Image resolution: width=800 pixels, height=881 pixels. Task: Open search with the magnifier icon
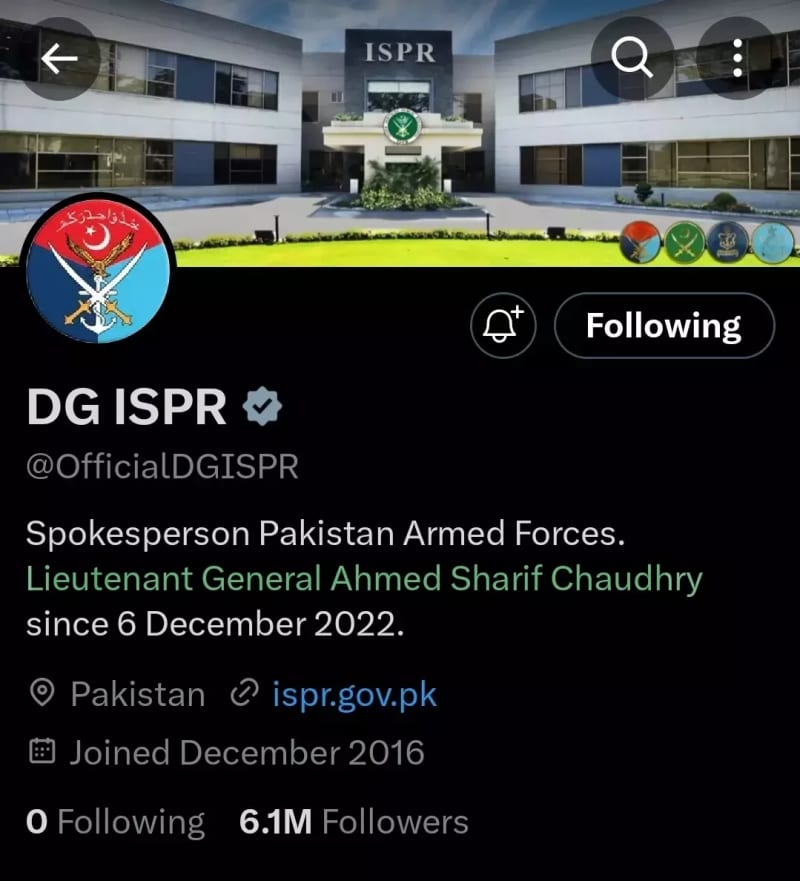click(633, 57)
